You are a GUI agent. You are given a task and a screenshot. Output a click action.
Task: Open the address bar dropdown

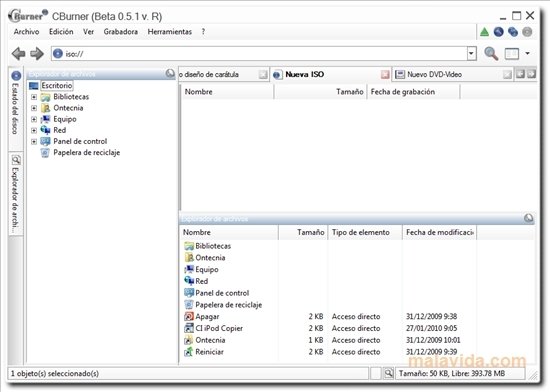click(x=471, y=54)
